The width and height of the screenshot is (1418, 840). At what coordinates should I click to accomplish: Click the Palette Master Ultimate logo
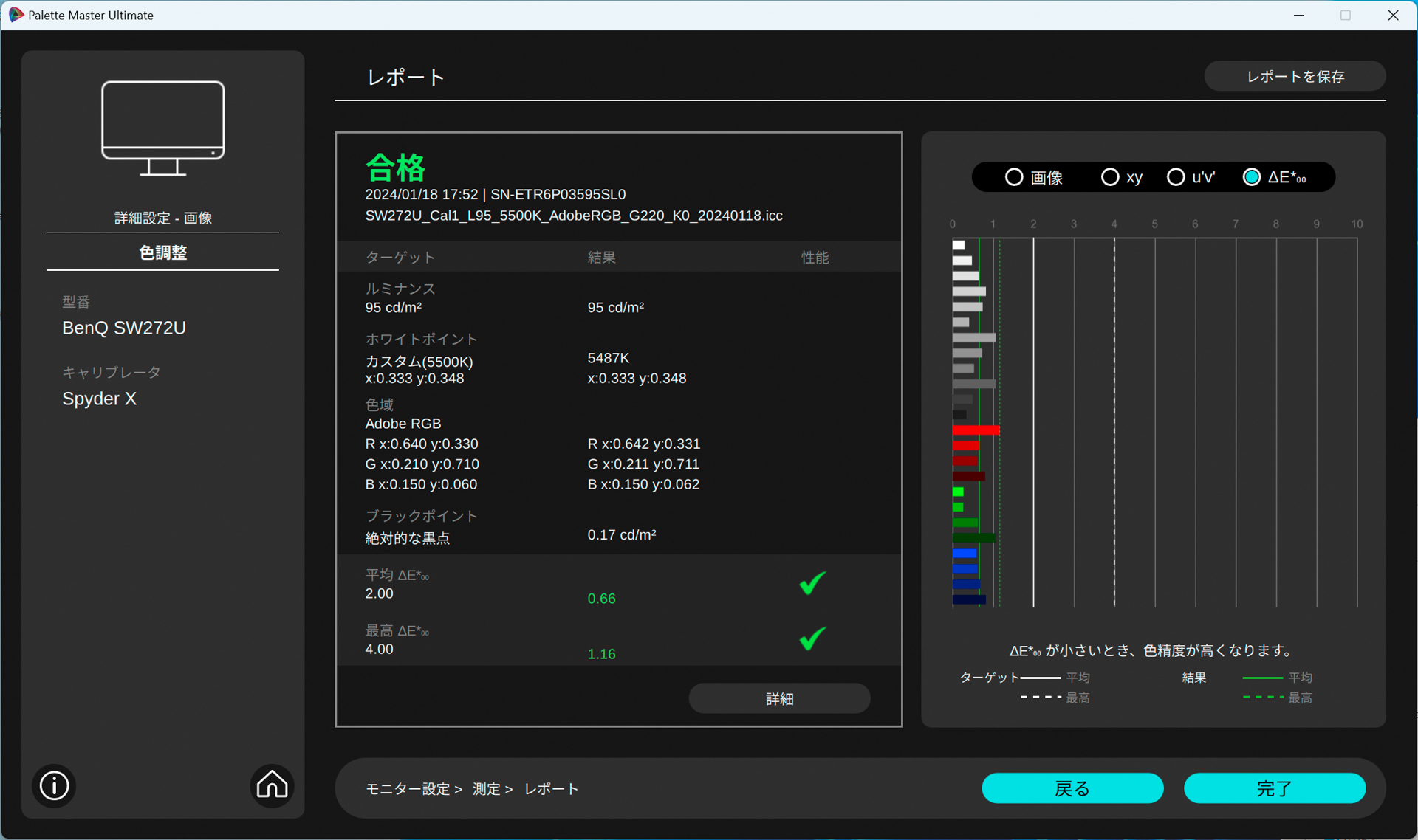[16, 15]
